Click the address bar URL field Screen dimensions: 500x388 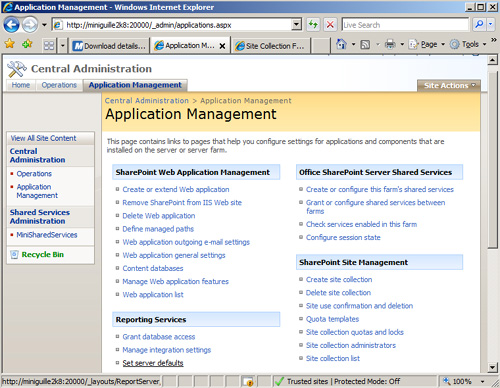pos(172,25)
